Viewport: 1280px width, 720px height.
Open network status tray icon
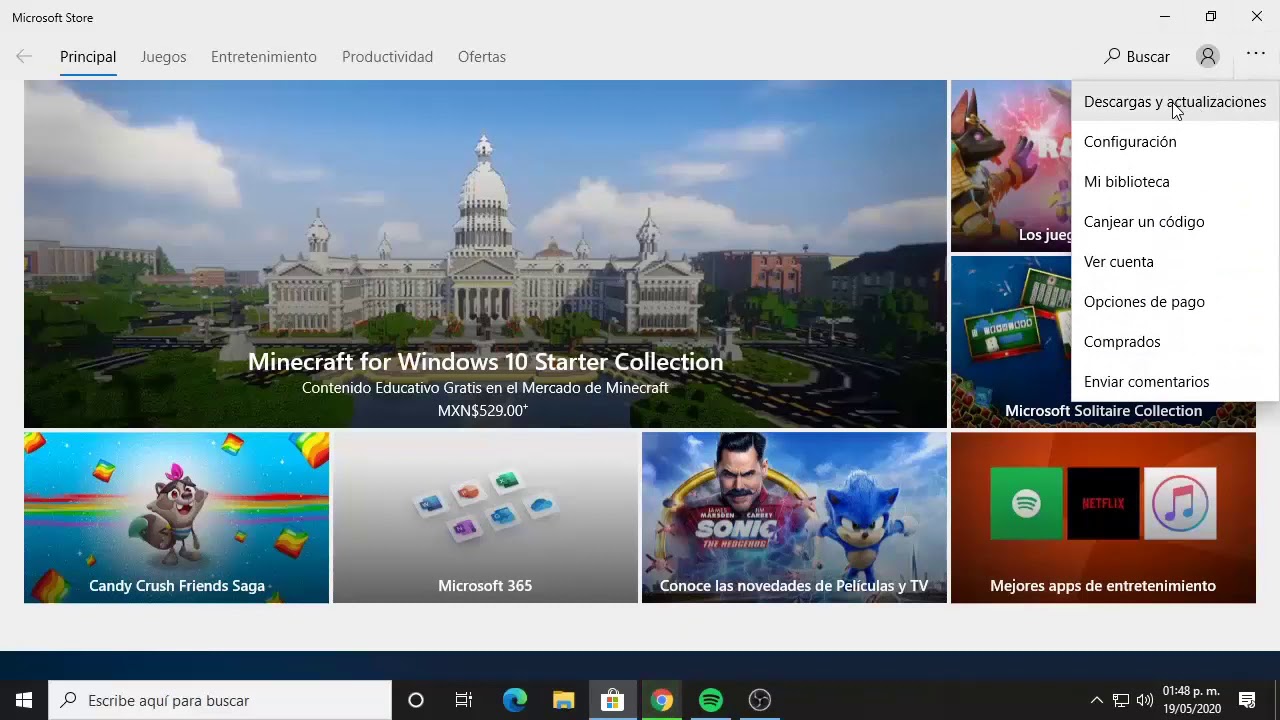tap(1121, 700)
